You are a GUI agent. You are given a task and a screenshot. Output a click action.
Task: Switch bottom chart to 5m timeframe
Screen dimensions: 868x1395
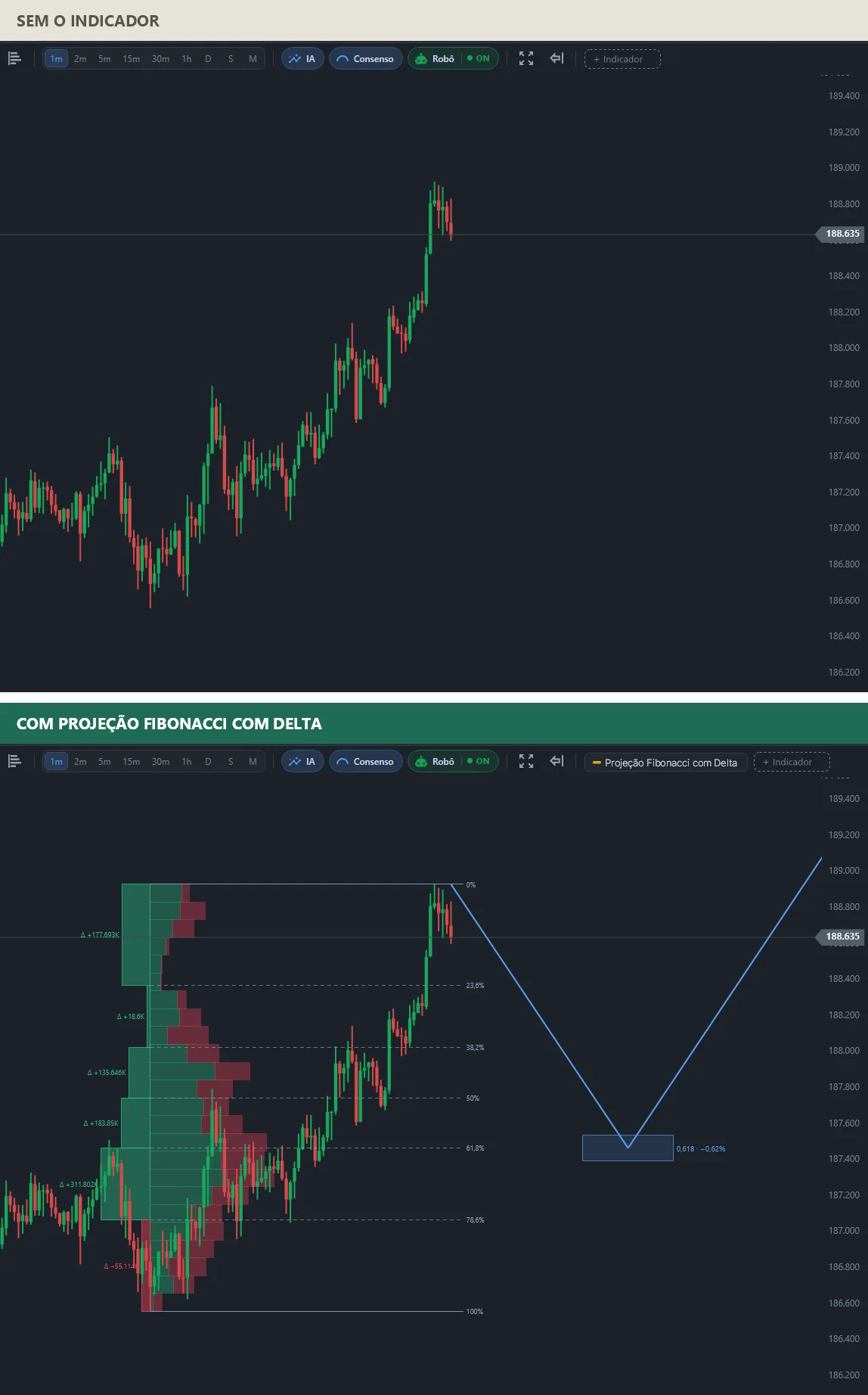pos(104,762)
